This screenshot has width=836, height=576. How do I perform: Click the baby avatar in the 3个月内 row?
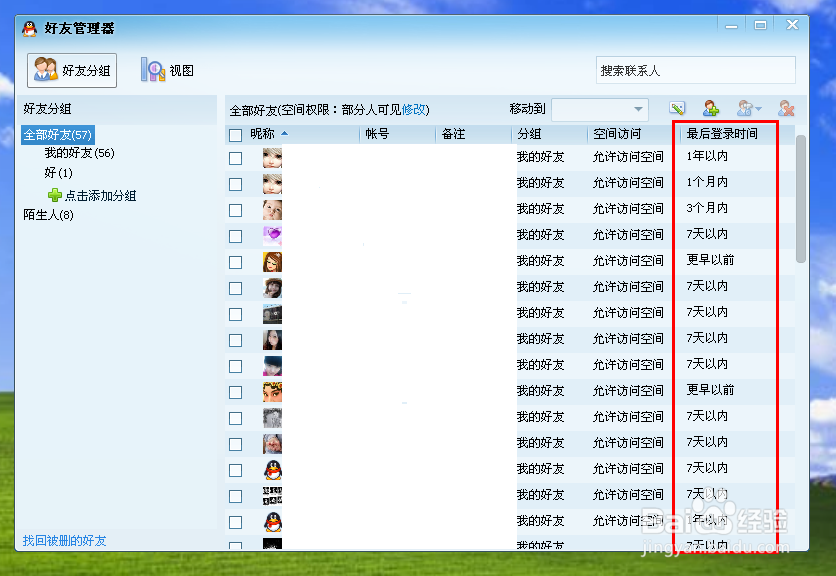tap(272, 210)
